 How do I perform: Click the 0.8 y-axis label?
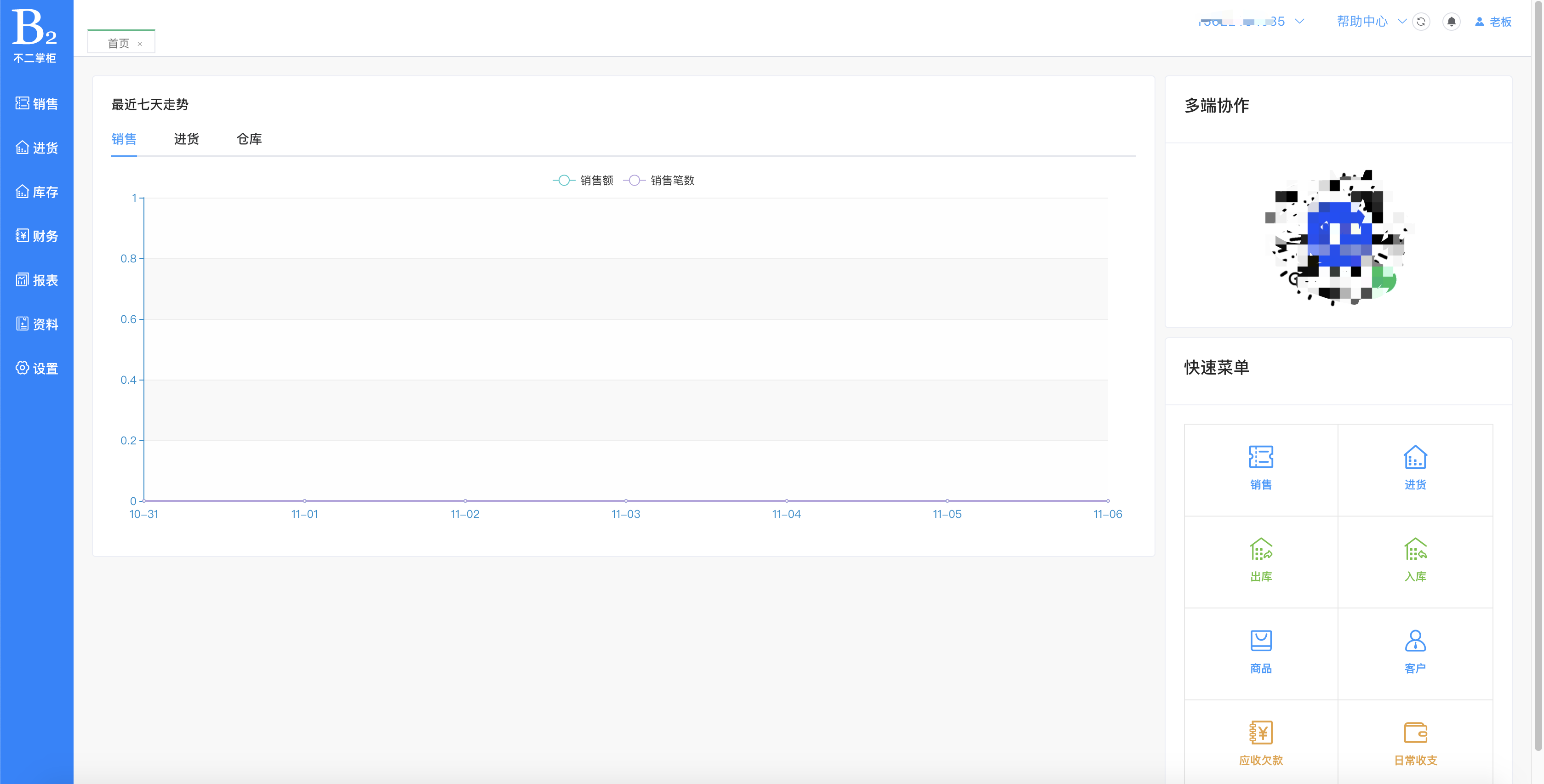[x=128, y=259]
